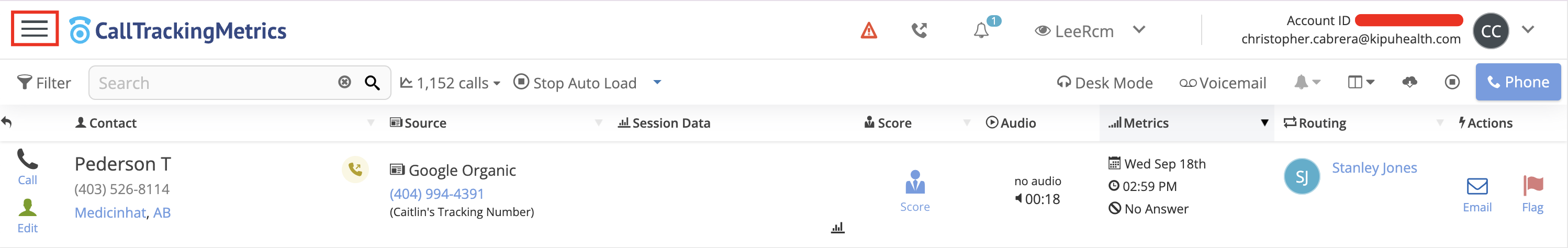1568x248 pixels.
Task: Click the Flag action icon
Action: click(x=1532, y=193)
